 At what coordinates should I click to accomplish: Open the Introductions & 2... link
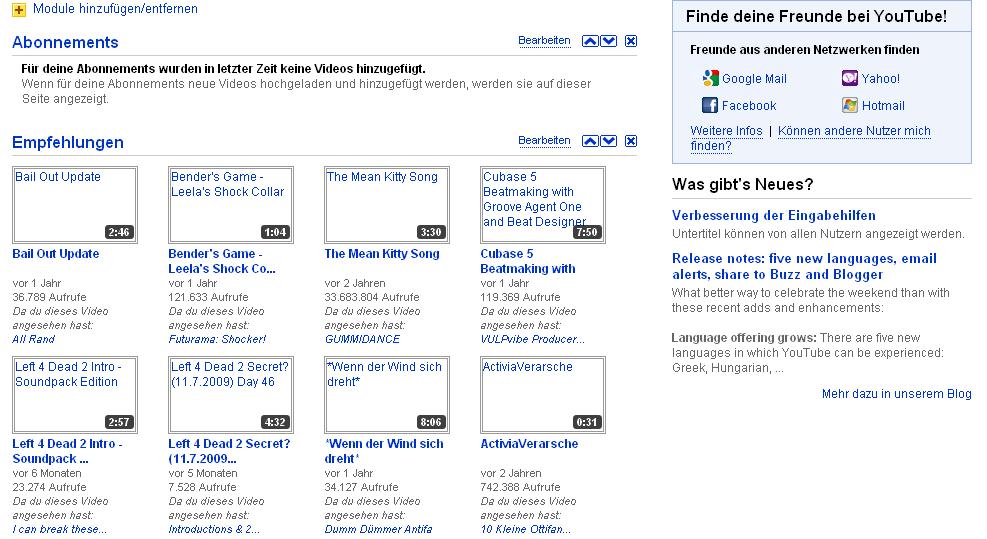[214, 530]
